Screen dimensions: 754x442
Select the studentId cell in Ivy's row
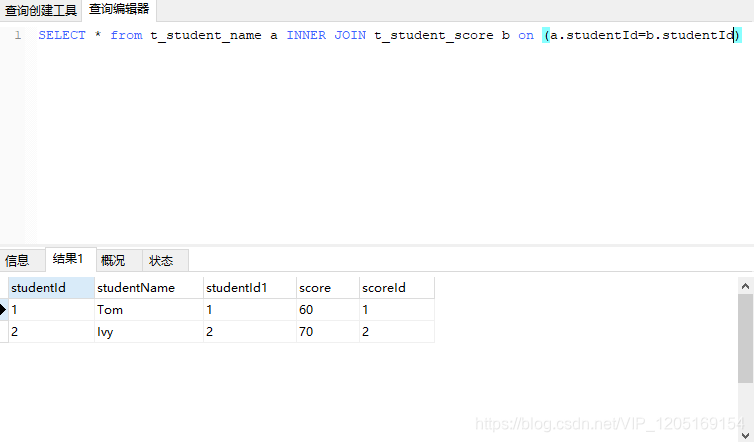pos(51,332)
